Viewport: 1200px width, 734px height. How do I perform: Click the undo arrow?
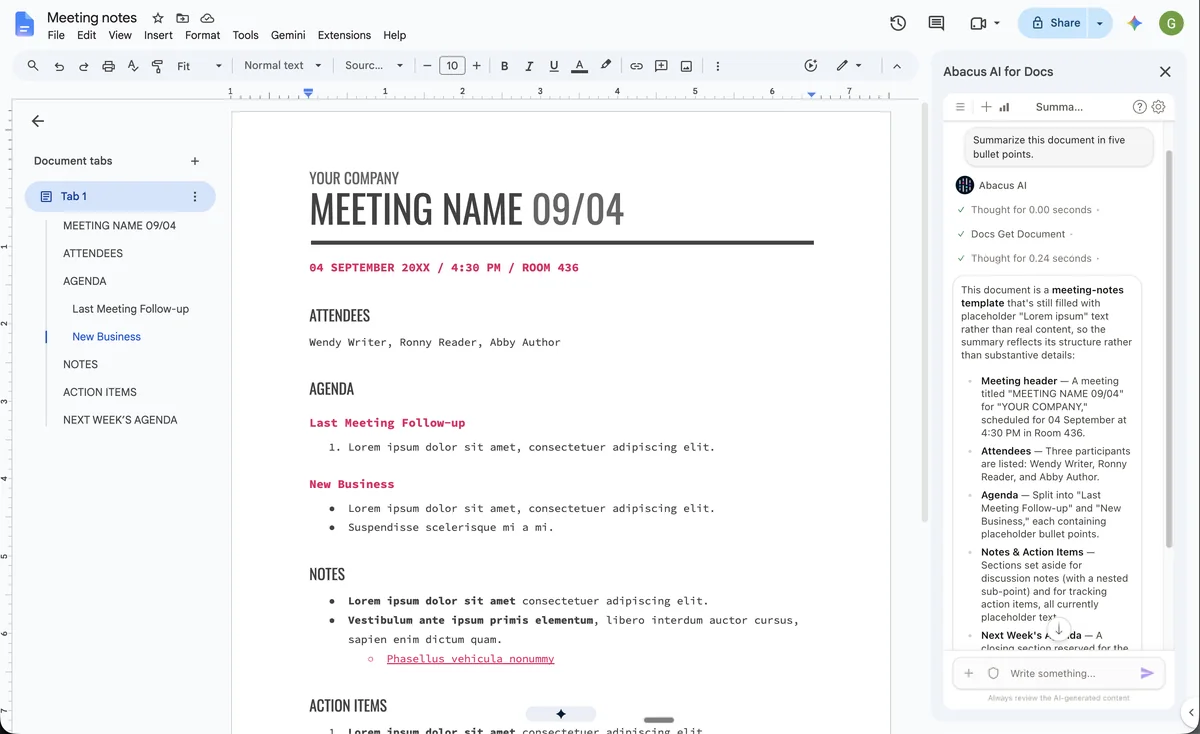click(x=59, y=66)
